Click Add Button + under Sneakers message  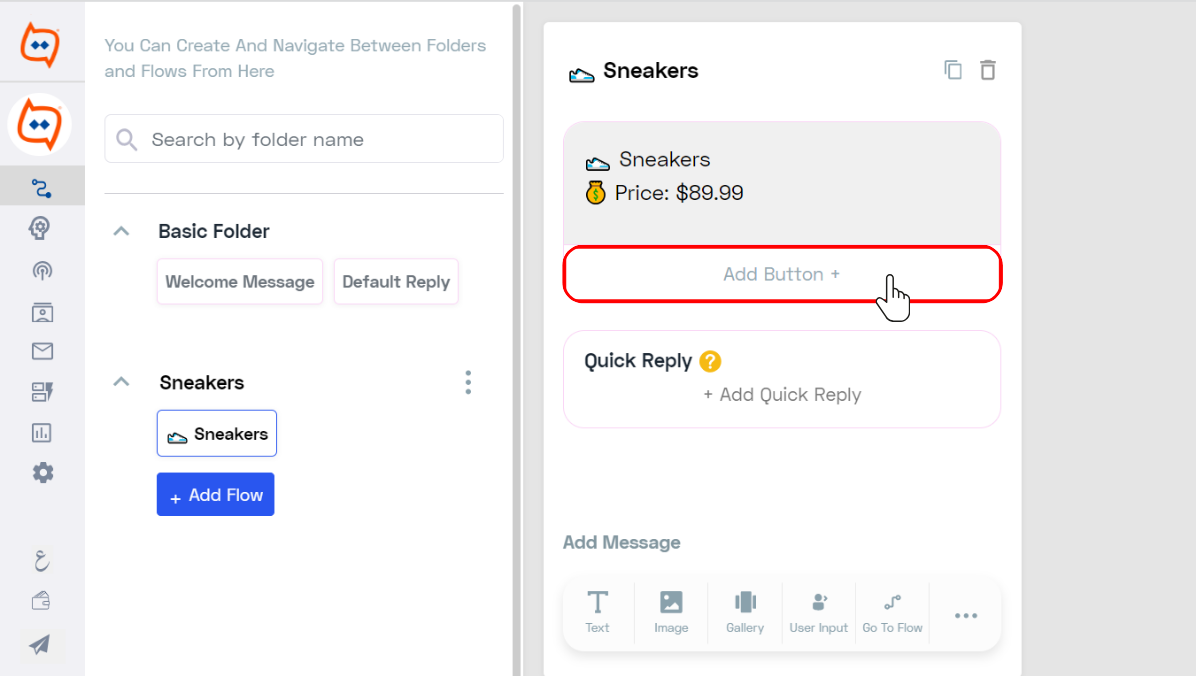pyautogui.click(x=782, y=274)
